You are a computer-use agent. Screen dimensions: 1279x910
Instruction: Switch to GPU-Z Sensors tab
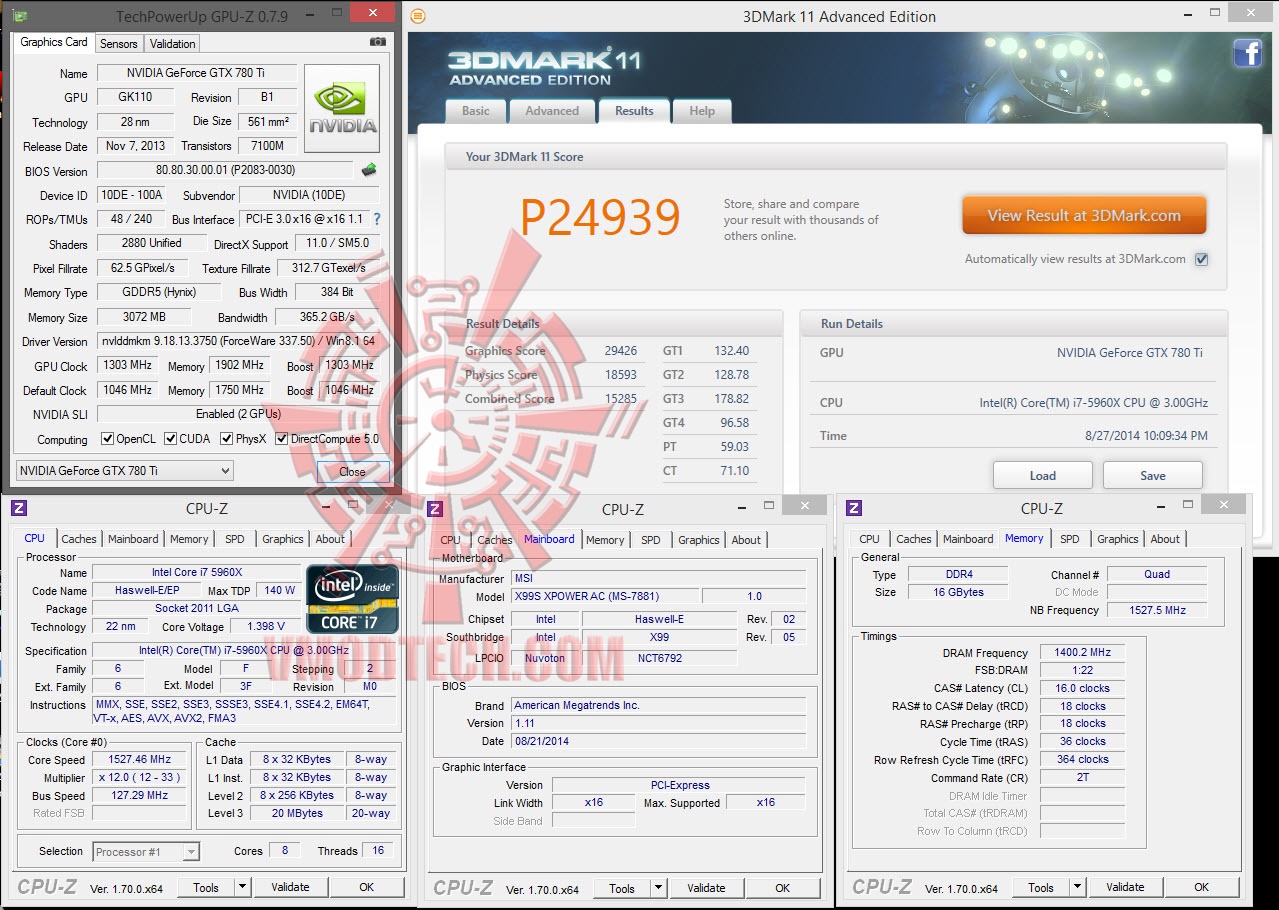[119, 44]
